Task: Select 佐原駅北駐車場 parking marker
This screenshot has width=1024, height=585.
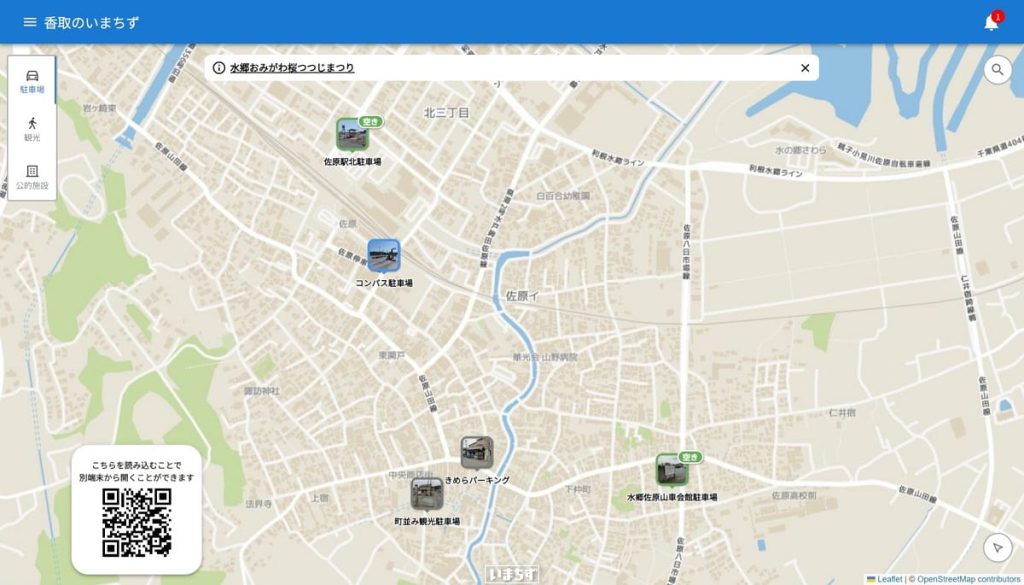Action: 351,134
